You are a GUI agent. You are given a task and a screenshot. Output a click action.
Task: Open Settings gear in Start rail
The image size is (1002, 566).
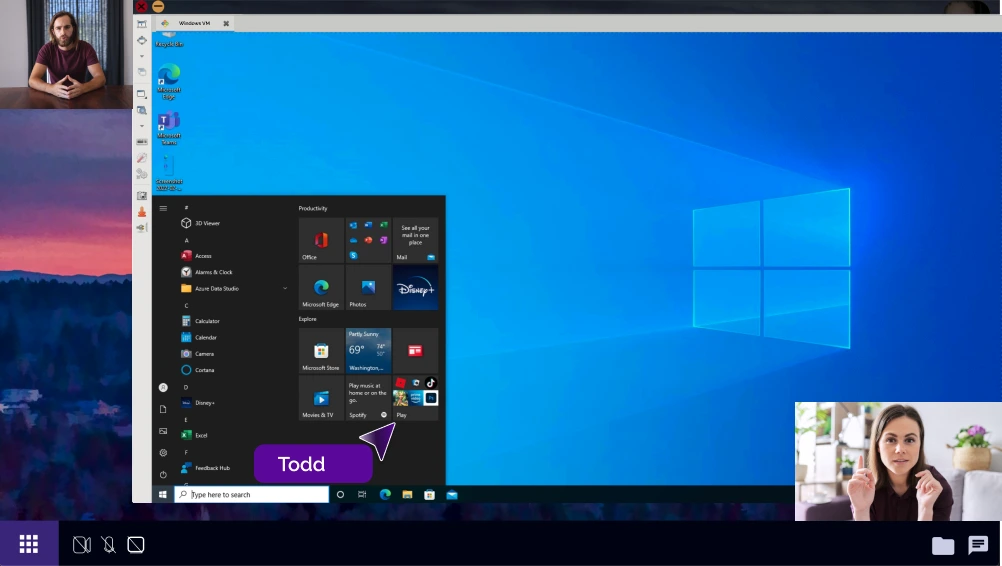[163, 452]
